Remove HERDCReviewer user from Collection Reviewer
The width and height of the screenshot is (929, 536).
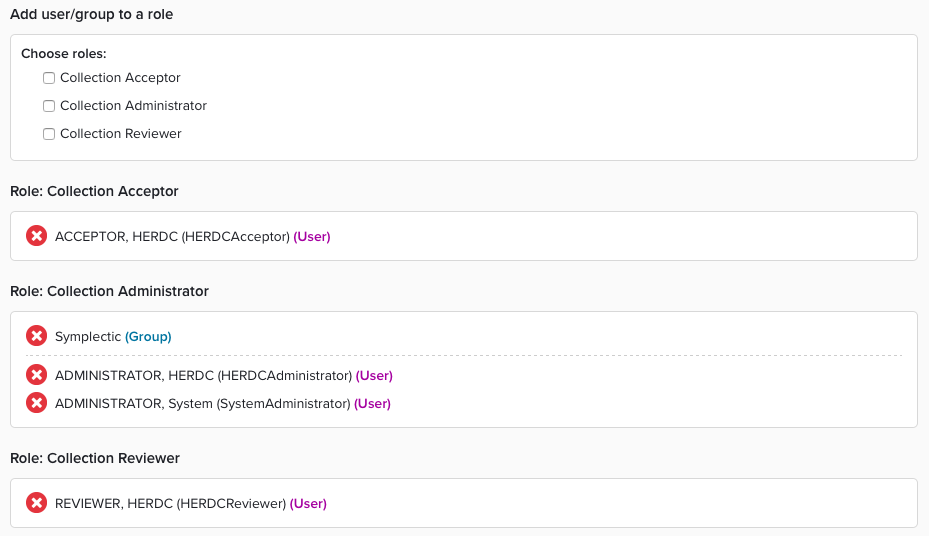coord(36,503)
